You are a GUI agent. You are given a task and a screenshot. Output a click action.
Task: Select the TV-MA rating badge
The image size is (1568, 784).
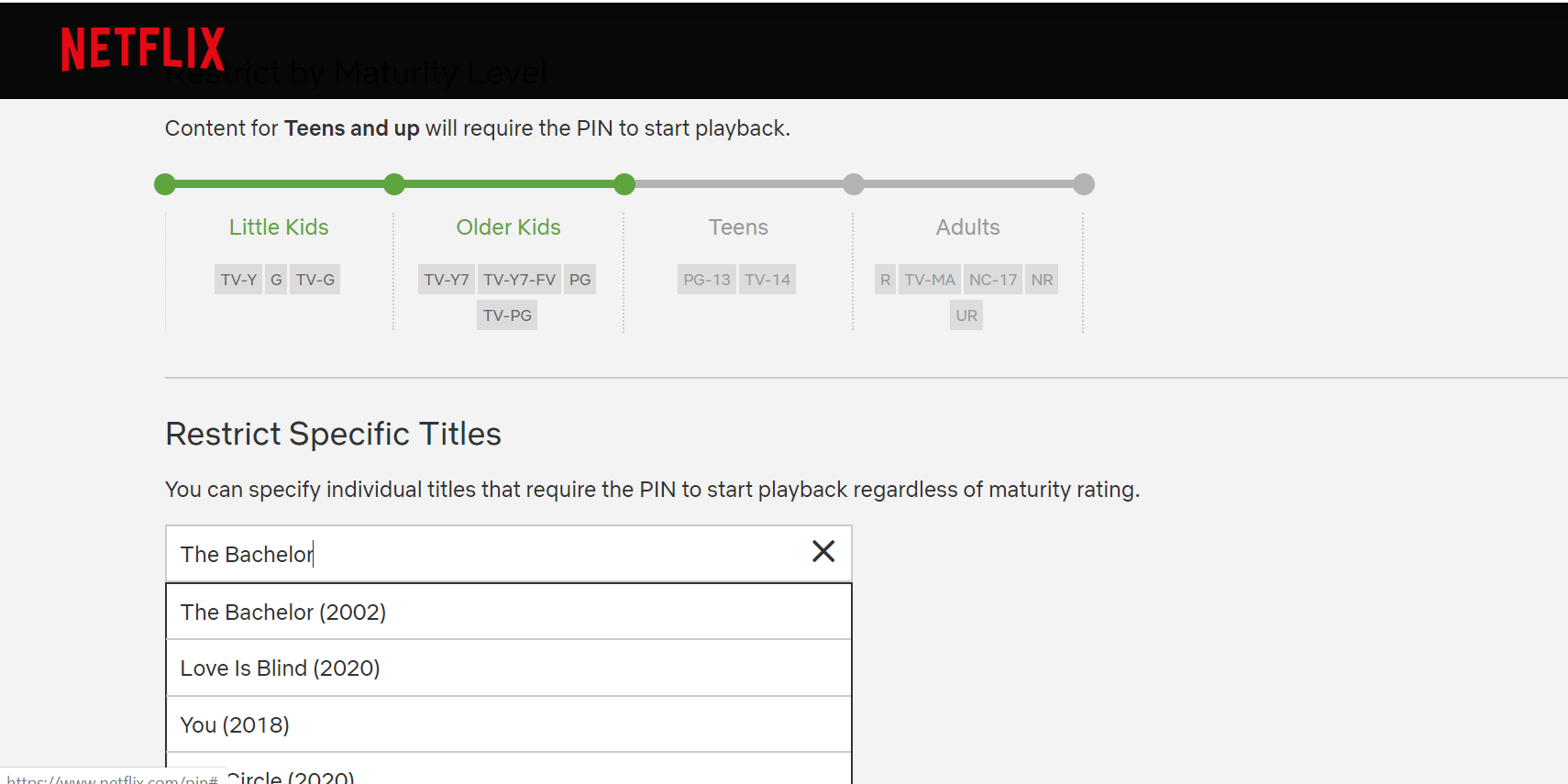(929, 279)
